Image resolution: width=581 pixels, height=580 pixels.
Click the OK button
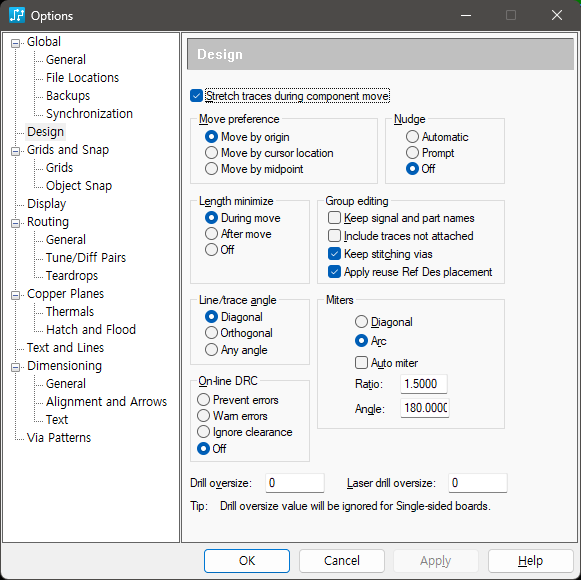(x=247, y=561)
